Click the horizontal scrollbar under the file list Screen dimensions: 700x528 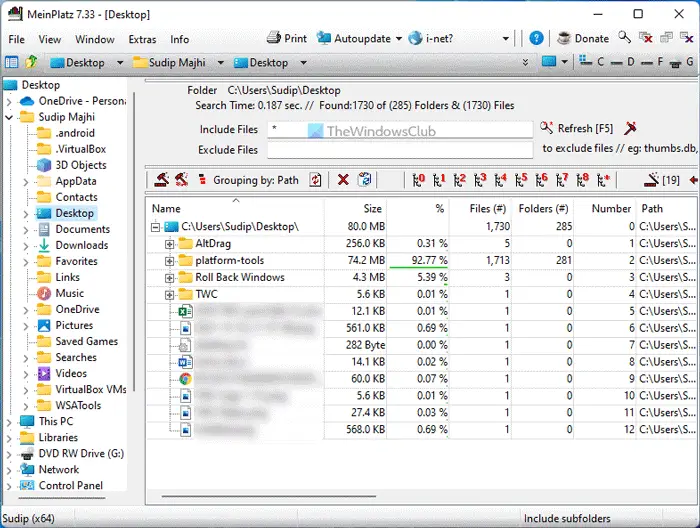coord(269,496)
